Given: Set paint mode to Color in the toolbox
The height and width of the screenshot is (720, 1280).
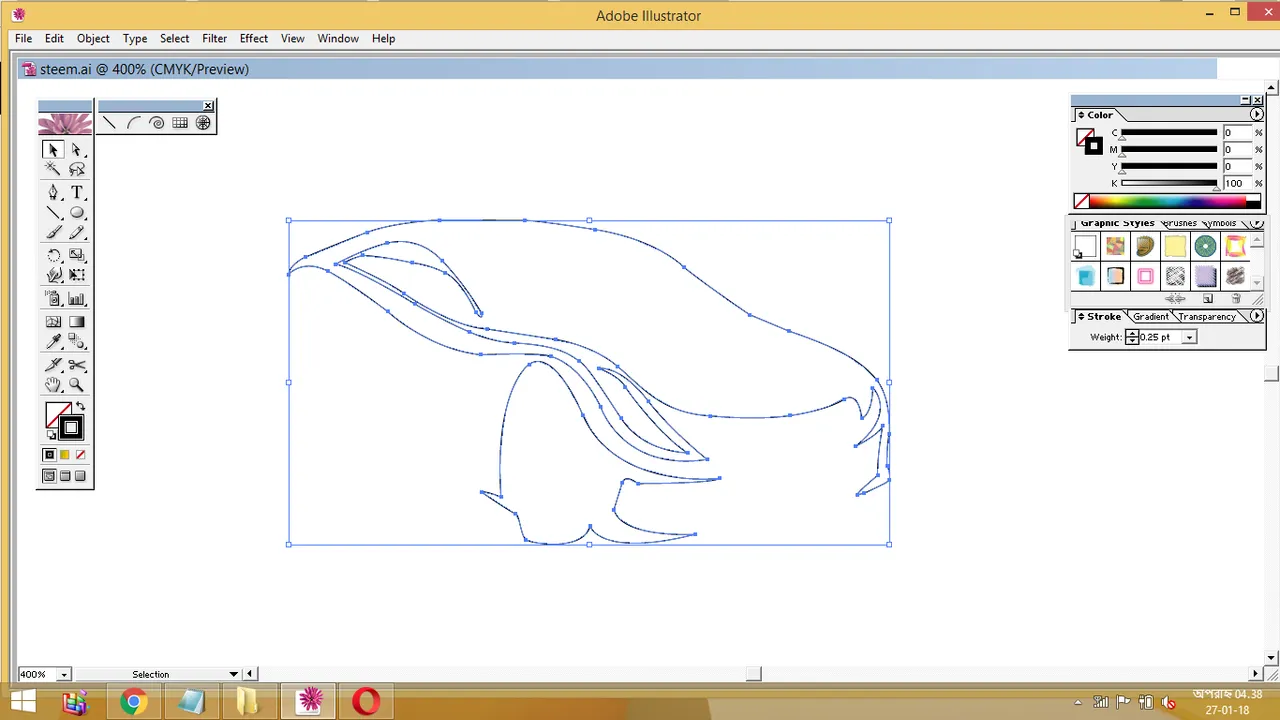Looking at the screenshot, I should click(x=49, y=455).
